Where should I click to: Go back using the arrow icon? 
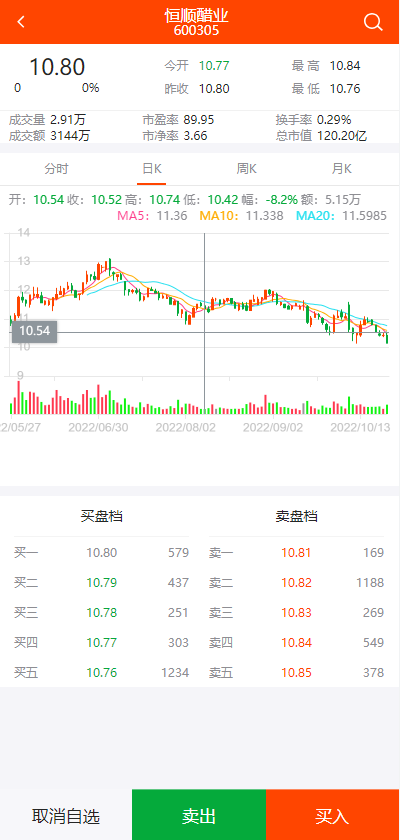[x=21, y=22]
